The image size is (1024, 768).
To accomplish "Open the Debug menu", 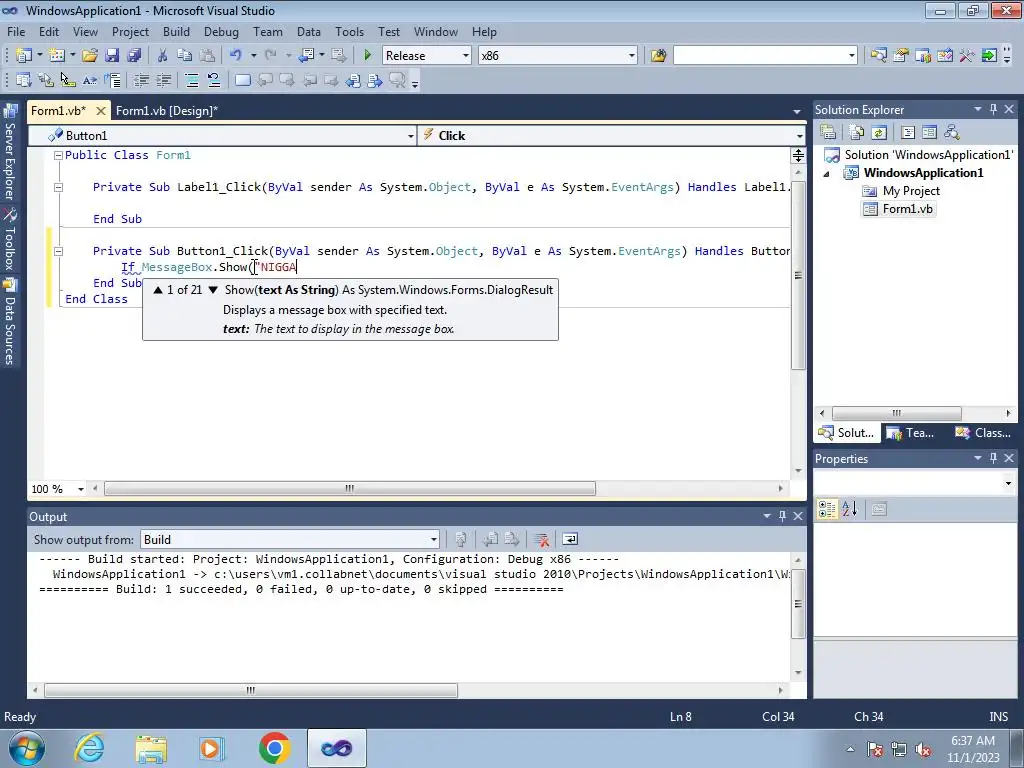I will pyautogui.click(x=221, y=31).
